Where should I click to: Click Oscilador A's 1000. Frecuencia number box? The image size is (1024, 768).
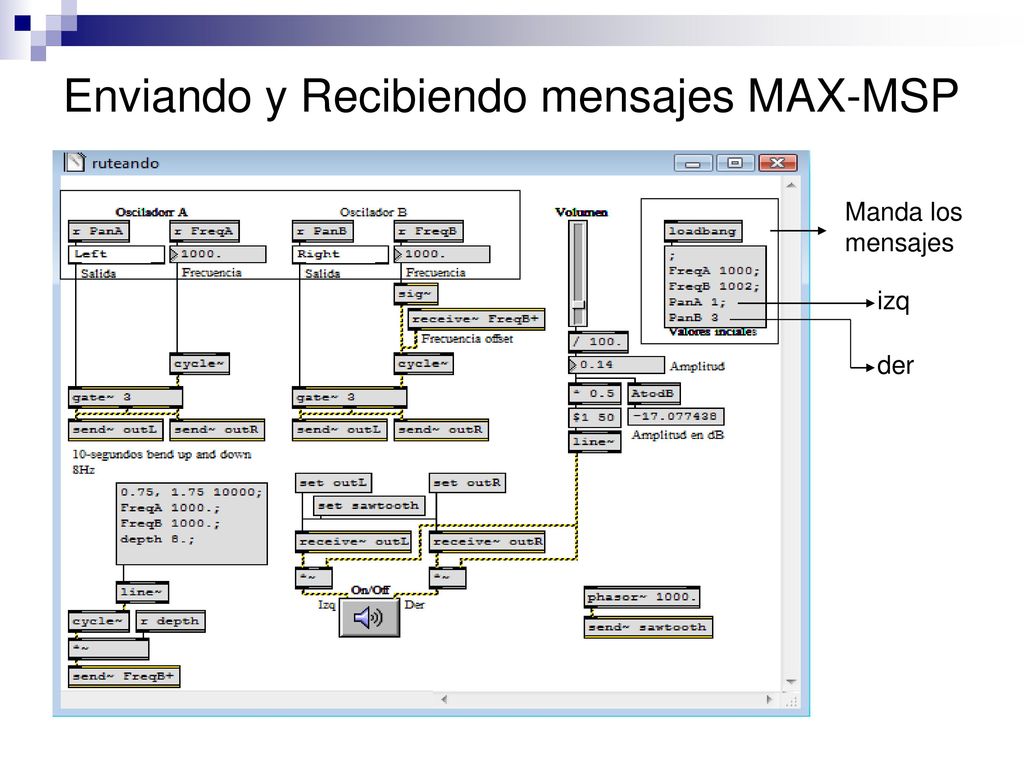[x=217, y=254]
